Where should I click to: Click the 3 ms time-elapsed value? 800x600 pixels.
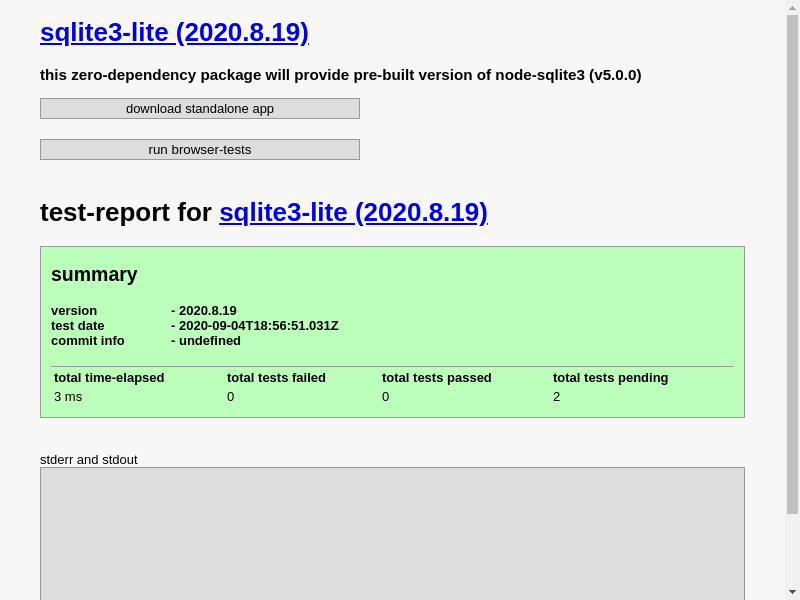(x=68, y=396)
